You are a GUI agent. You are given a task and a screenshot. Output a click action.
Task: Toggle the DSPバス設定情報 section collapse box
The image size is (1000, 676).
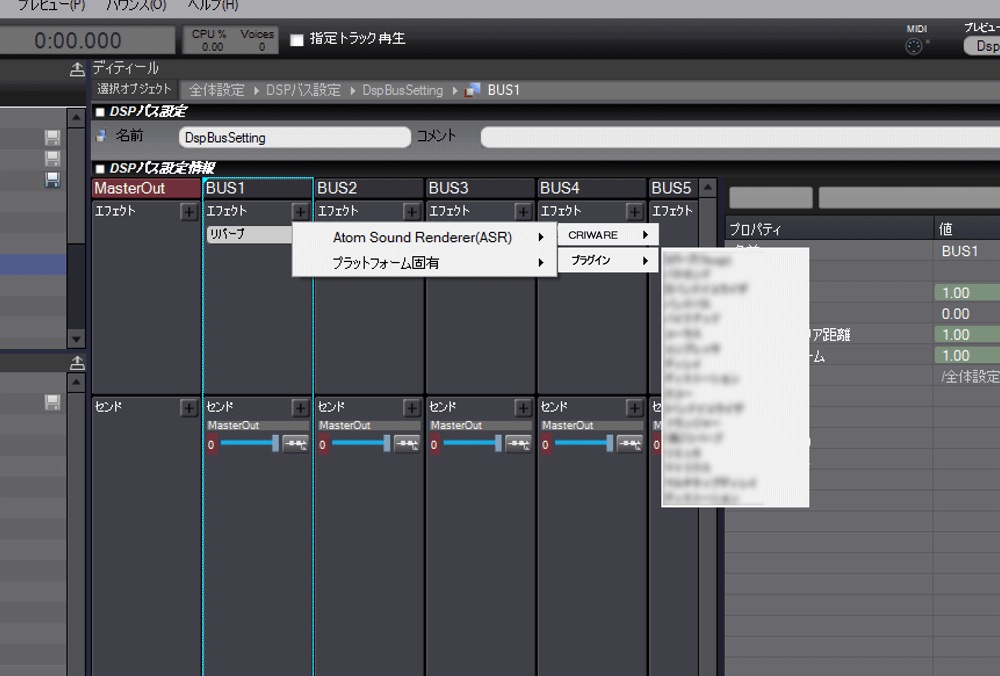[x=100, y=168]
